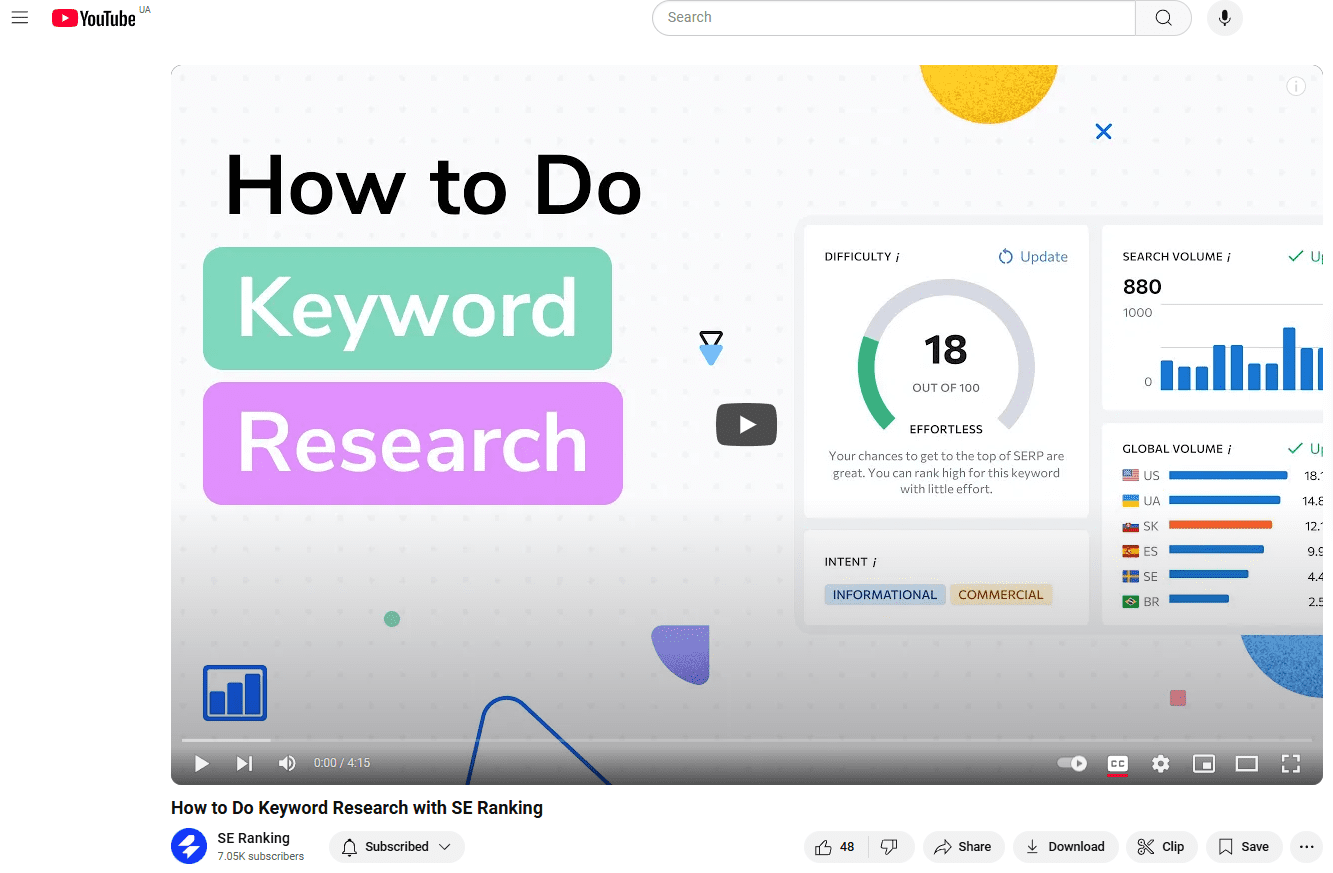1333x873 pixels.
Task: Toggle closed captions CC button
Action: point(1118,764)
